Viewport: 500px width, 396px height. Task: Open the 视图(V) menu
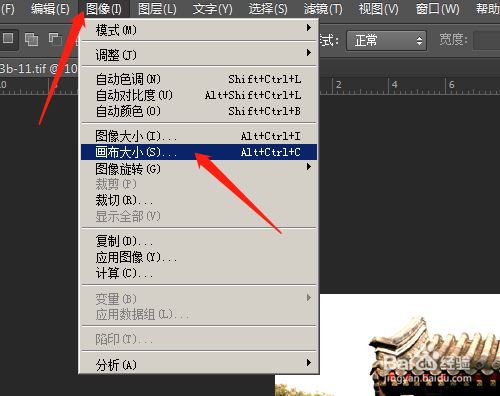coord(378,9)
